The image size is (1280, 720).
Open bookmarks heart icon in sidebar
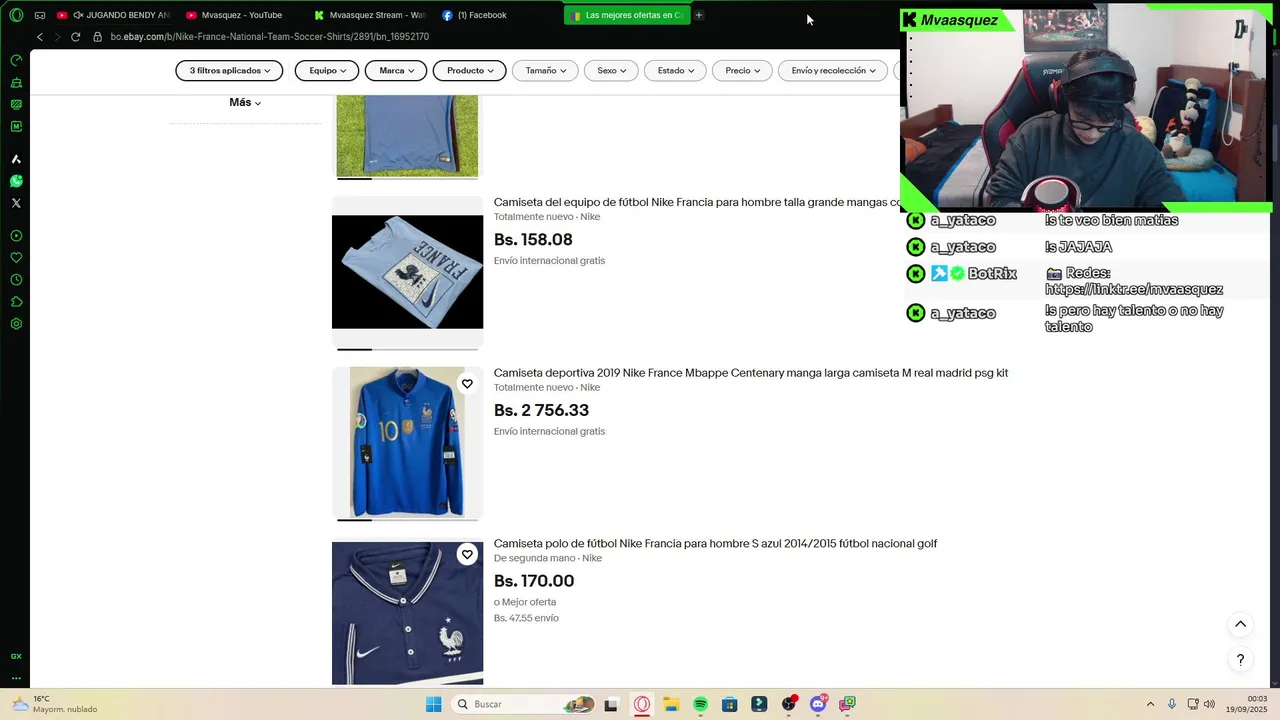pyautogui.click(x=16, y=258)
